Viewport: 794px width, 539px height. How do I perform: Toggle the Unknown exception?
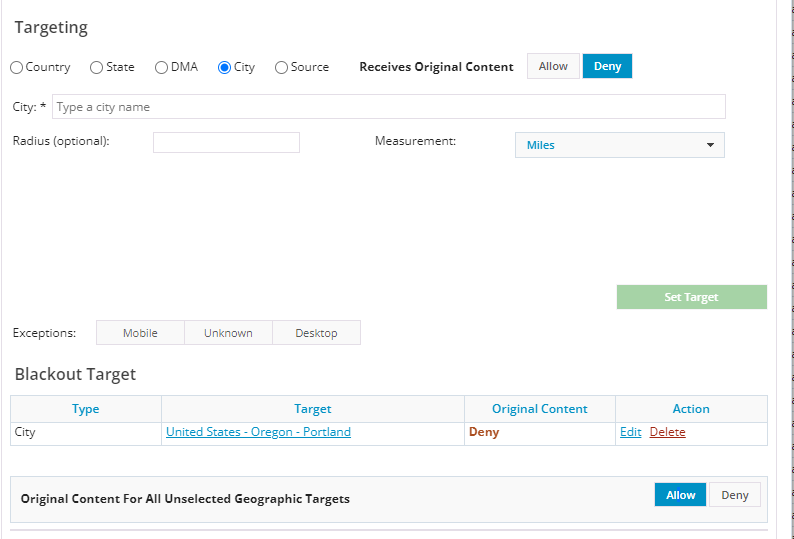click(x=228, y=333)
